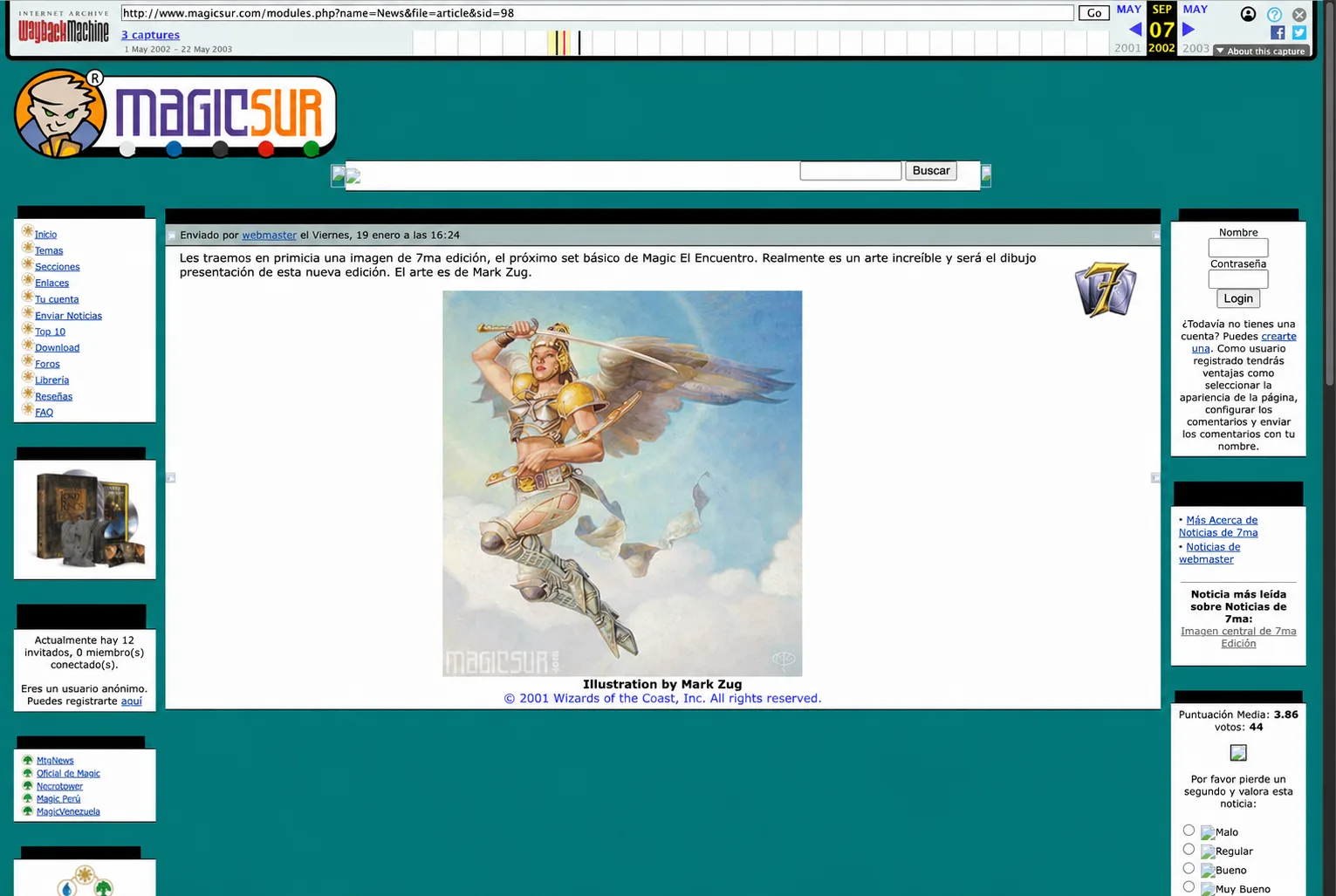Screen dimensions: 1336x896
Task: Click the Buscar search button
Action: (x=931, y=171)
